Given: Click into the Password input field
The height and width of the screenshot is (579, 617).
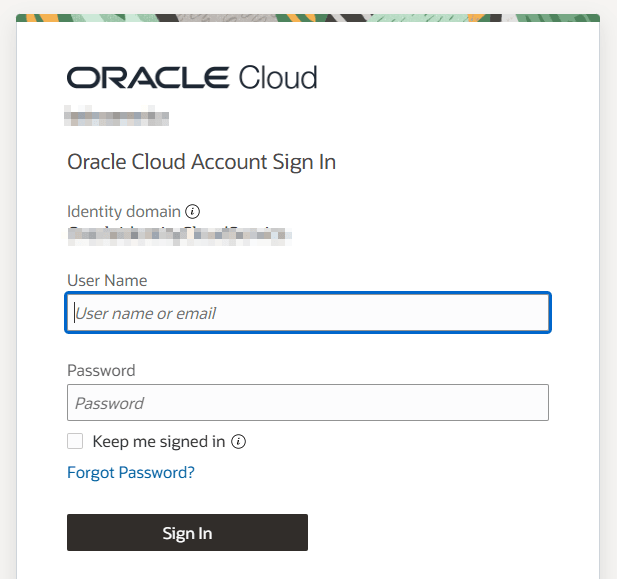Looking at the screenshot, I should tap(308, 403).
